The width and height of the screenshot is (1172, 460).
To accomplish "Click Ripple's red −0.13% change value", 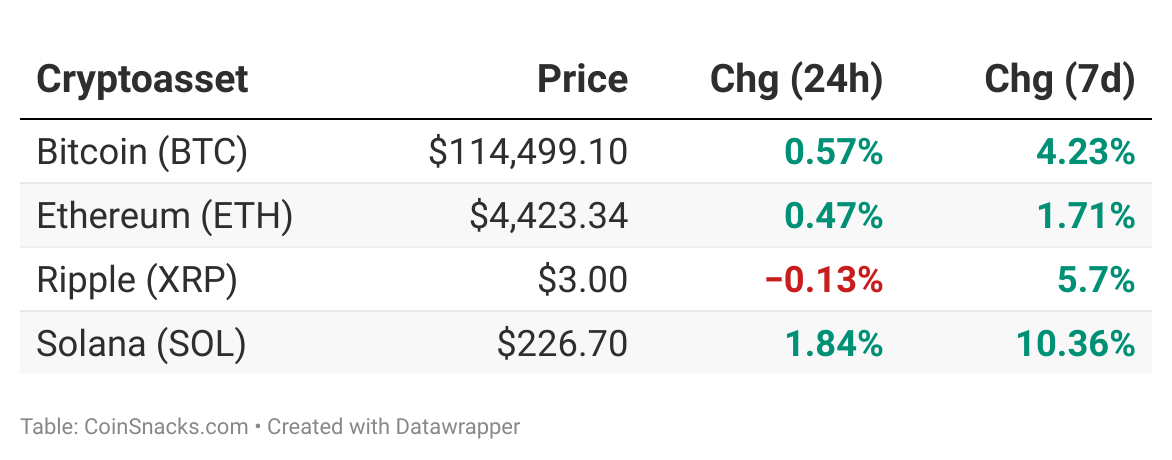I will click(x=823, y=279).
